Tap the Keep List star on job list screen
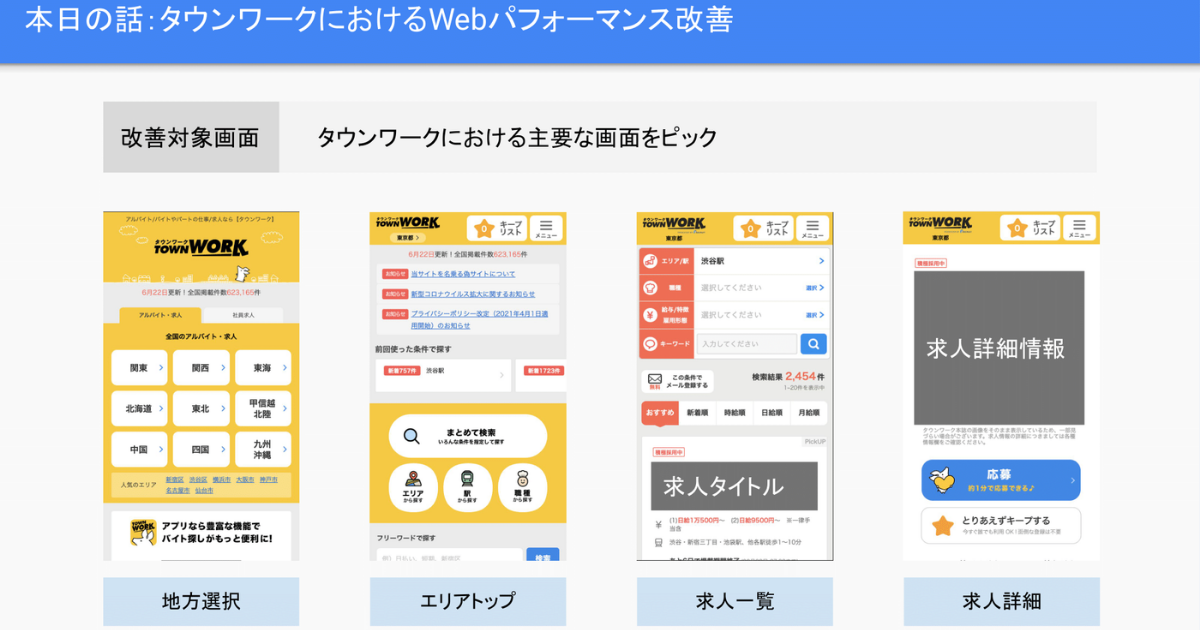Image resolution: width=1200 pixels, height=630 pixels. (x=751, y=228)
